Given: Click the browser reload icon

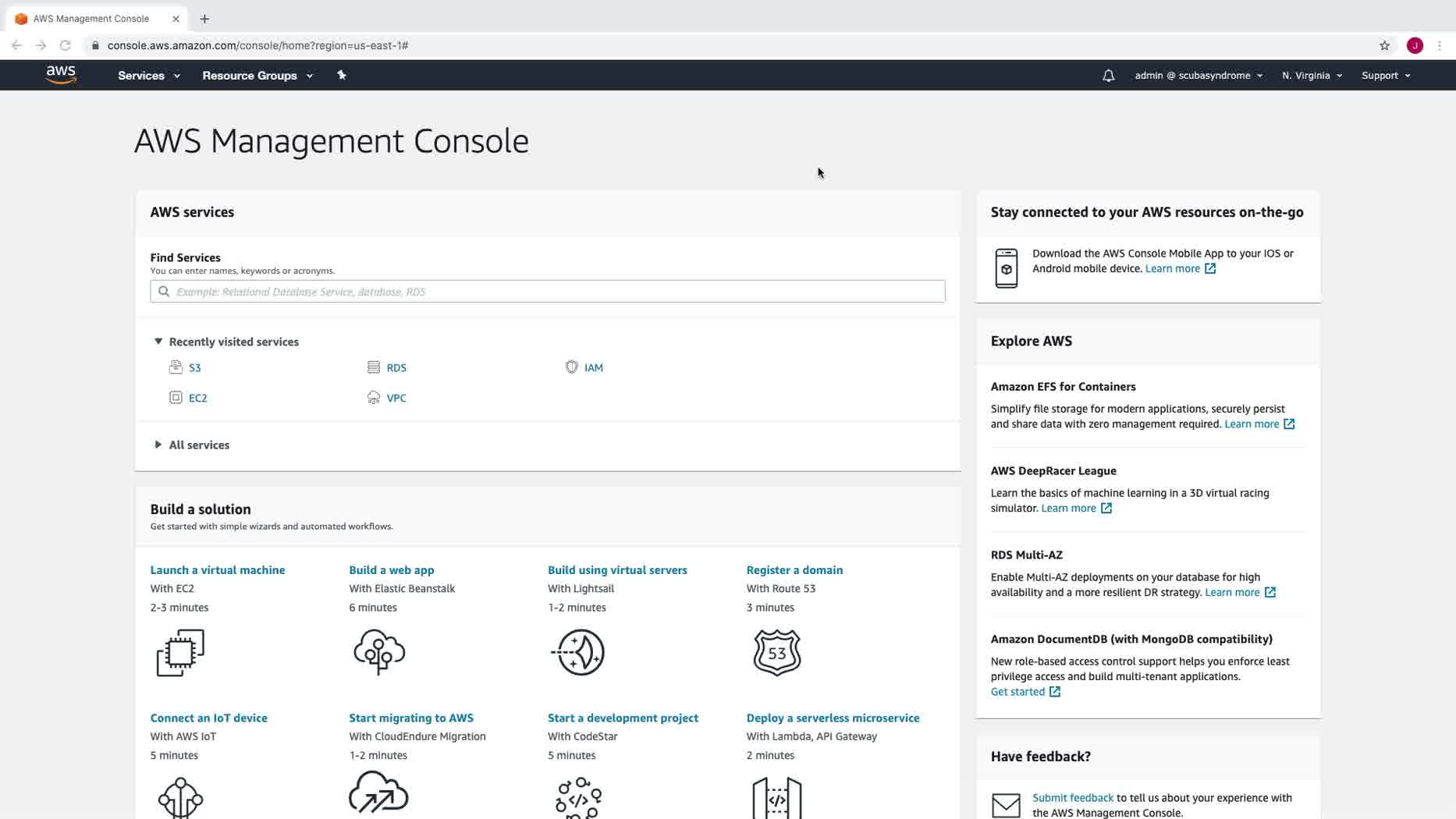Looking at the screenshot, I should pyautogui.click(x=66, y=45).
